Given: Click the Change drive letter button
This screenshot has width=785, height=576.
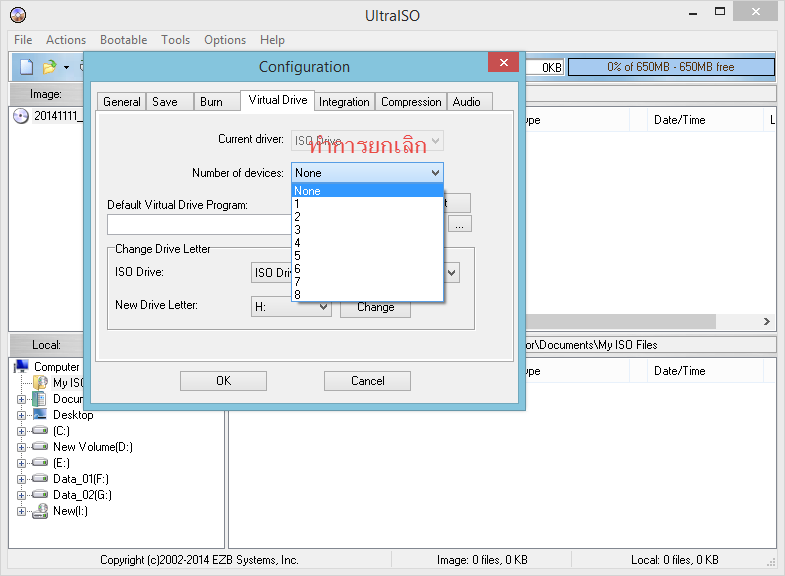Looking at the screenshot, I should coord(375,307).
